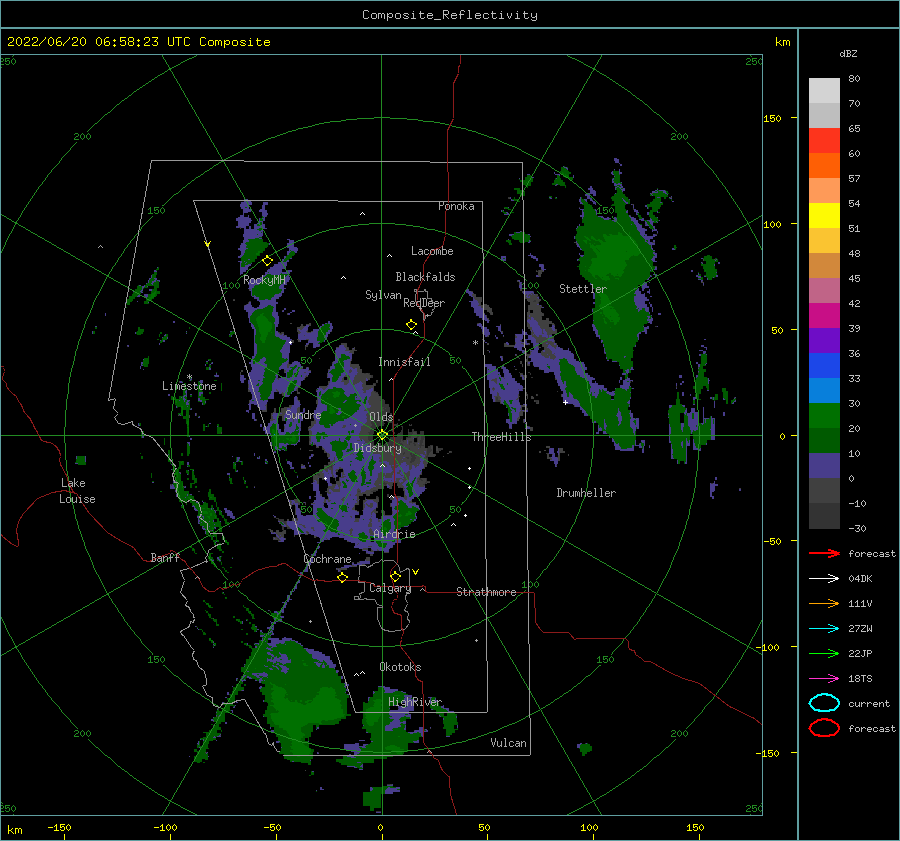Click the green 22JP arrow icon
900x841 pixels.
pyautogui.click(x=824, y=653)
